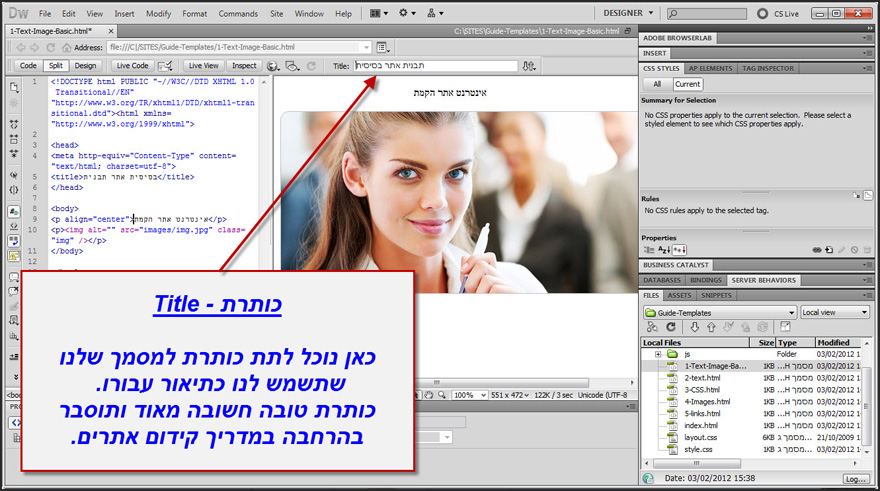Select All mode in CSS Styles panel

(657, 84)
